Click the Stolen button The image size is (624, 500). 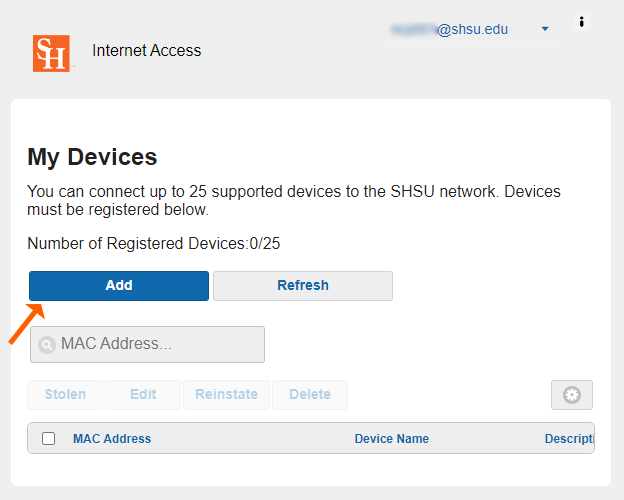[x=65, y=394]
